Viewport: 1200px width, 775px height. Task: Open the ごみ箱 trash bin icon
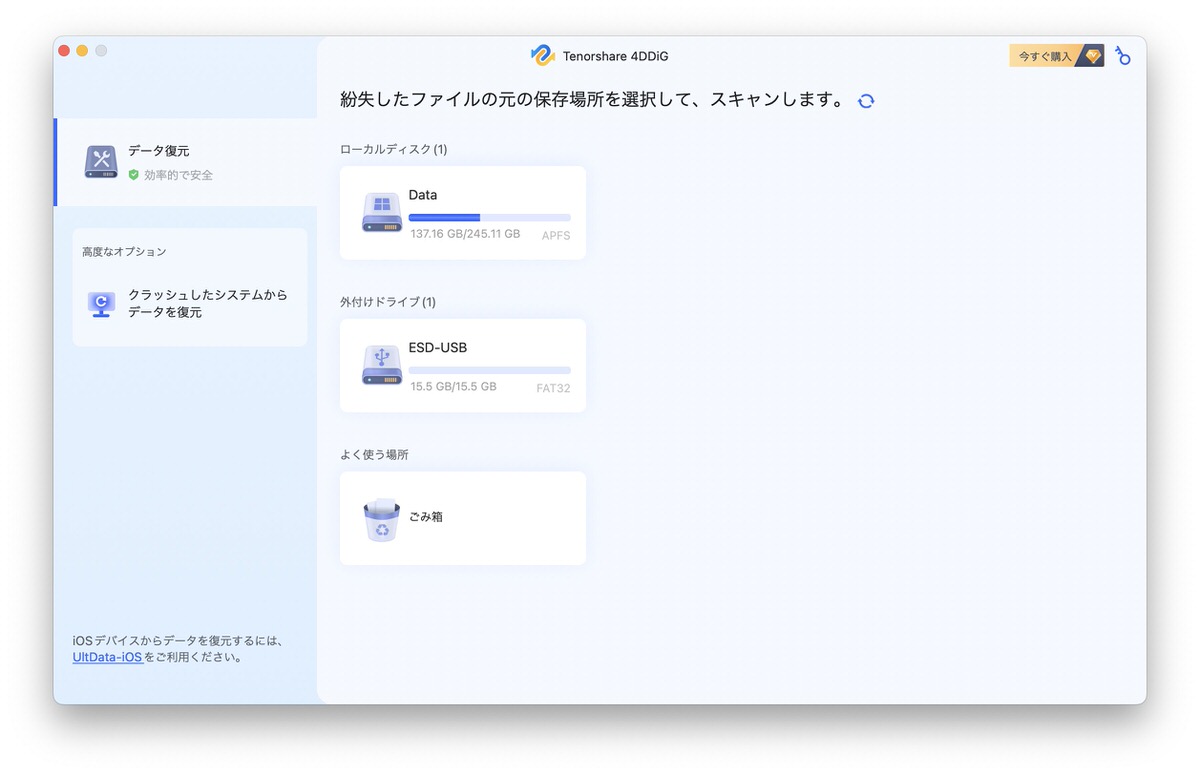(380, 517)
